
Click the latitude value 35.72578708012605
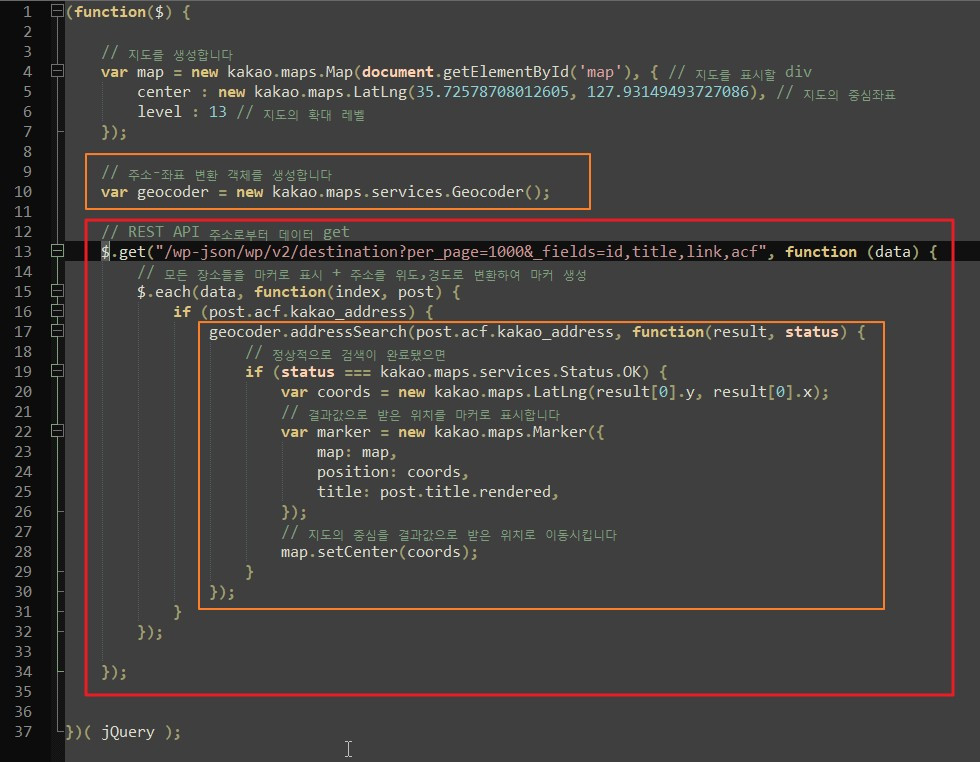click(x=492, y=92)
